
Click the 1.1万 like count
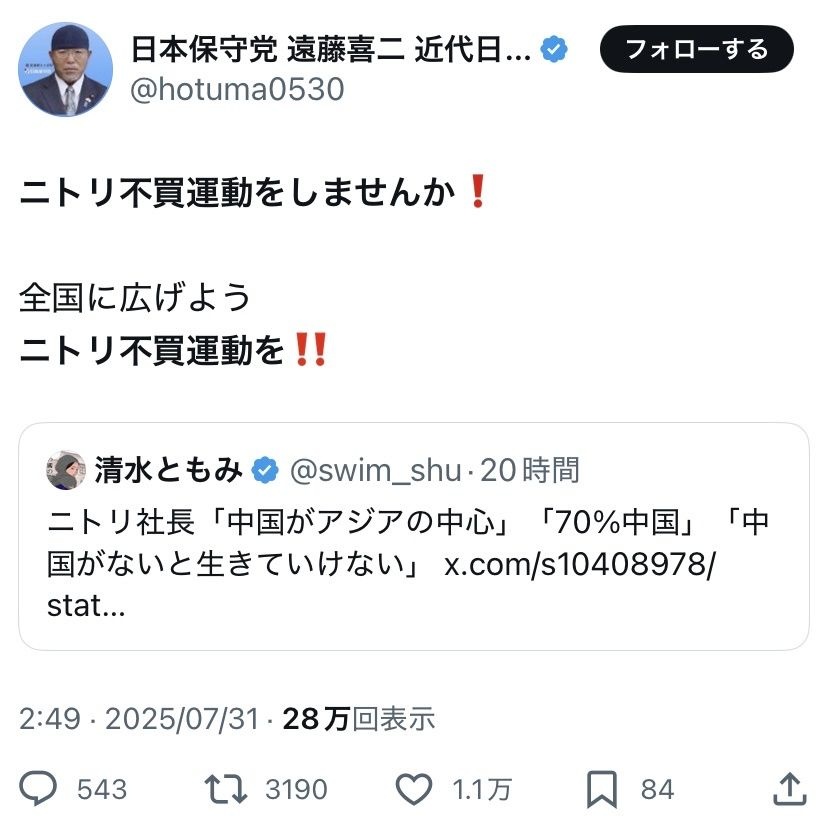482,790
